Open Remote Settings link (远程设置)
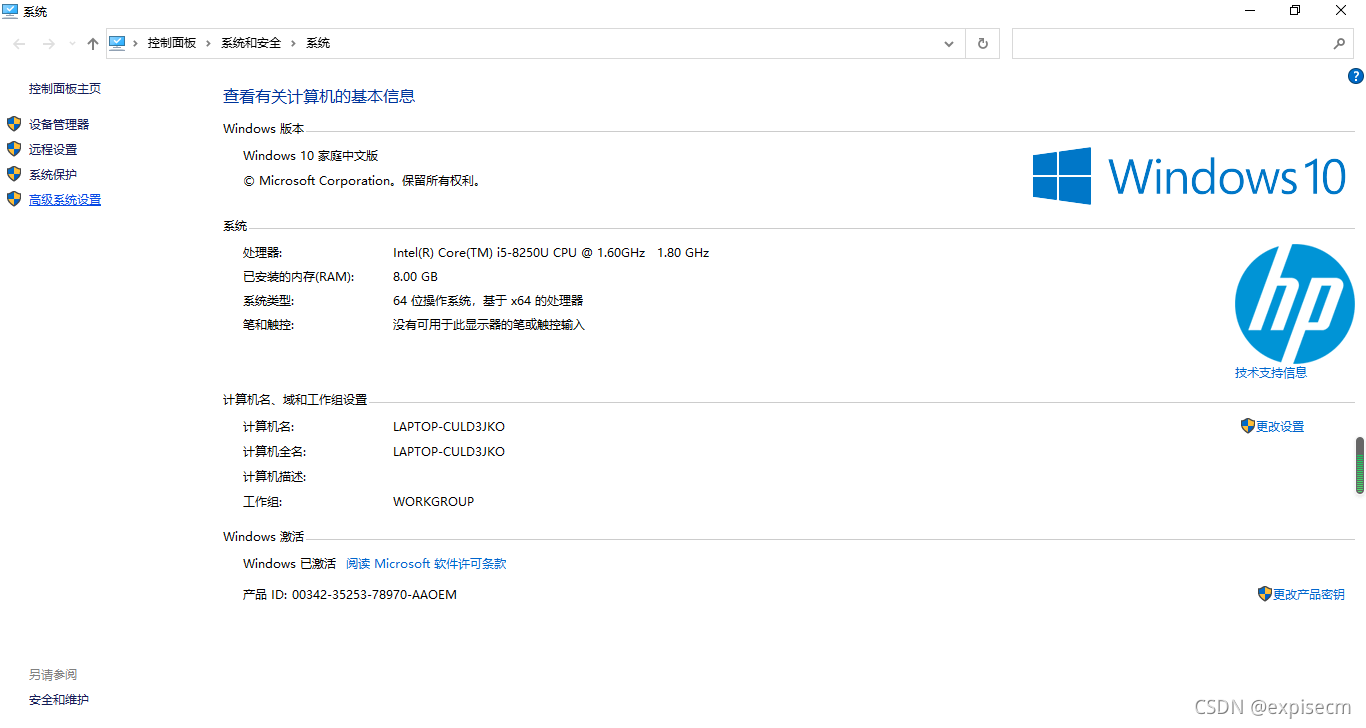 coord(53,149)
